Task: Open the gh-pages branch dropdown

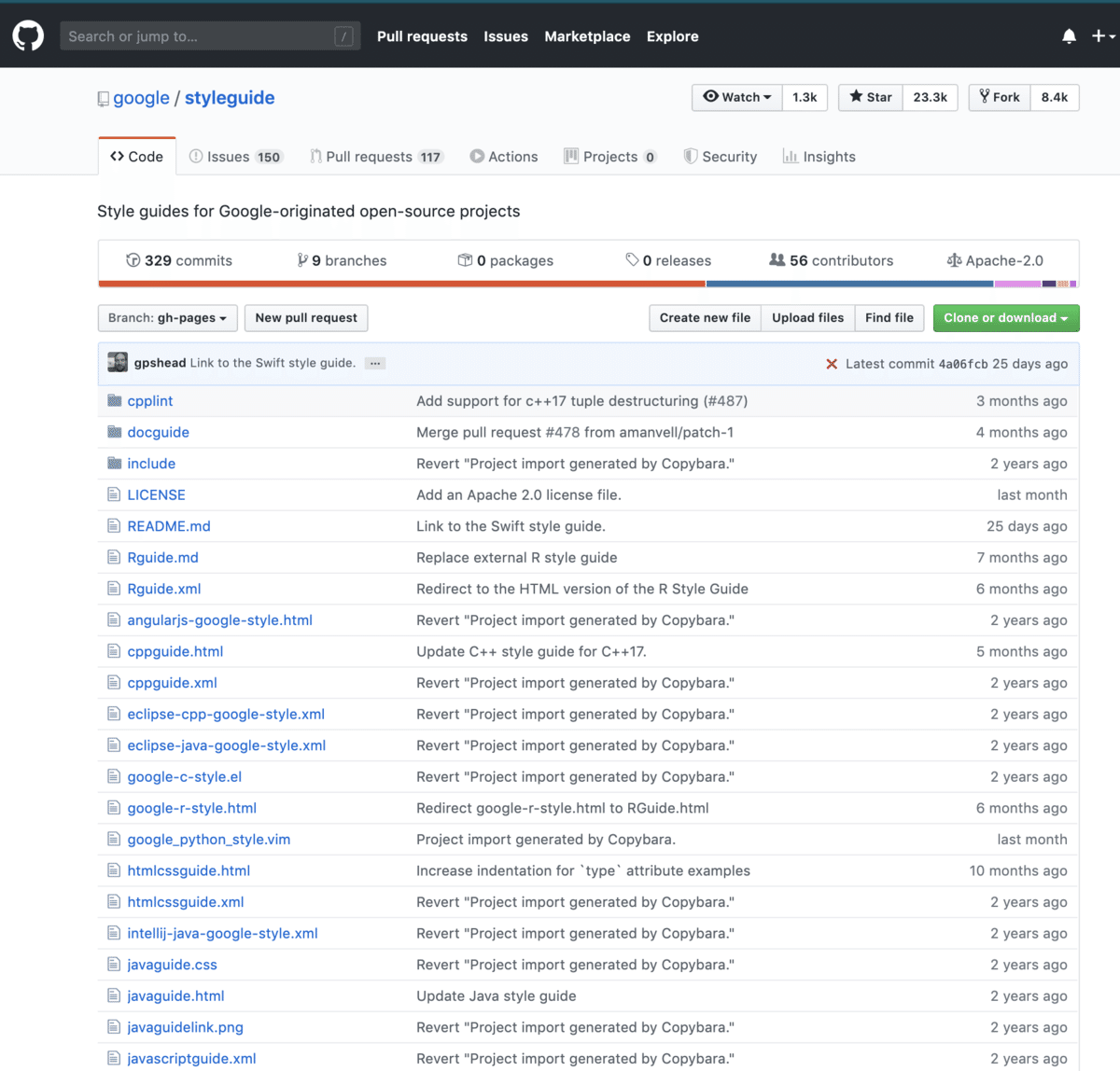Action: click(x=167, y=318)
